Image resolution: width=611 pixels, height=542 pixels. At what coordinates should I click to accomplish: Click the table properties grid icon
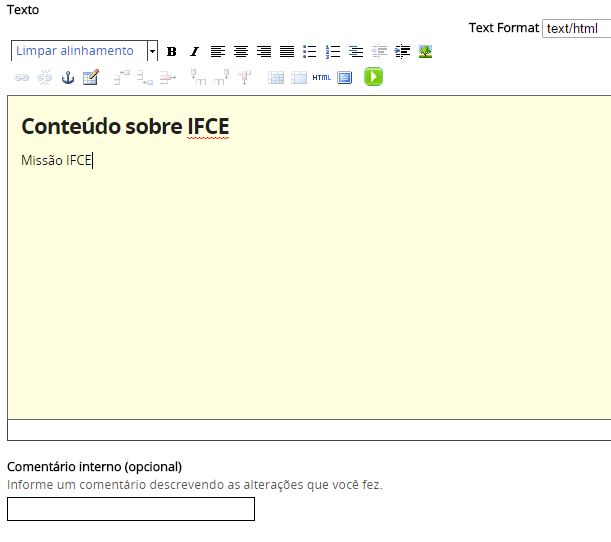point(276,78)
